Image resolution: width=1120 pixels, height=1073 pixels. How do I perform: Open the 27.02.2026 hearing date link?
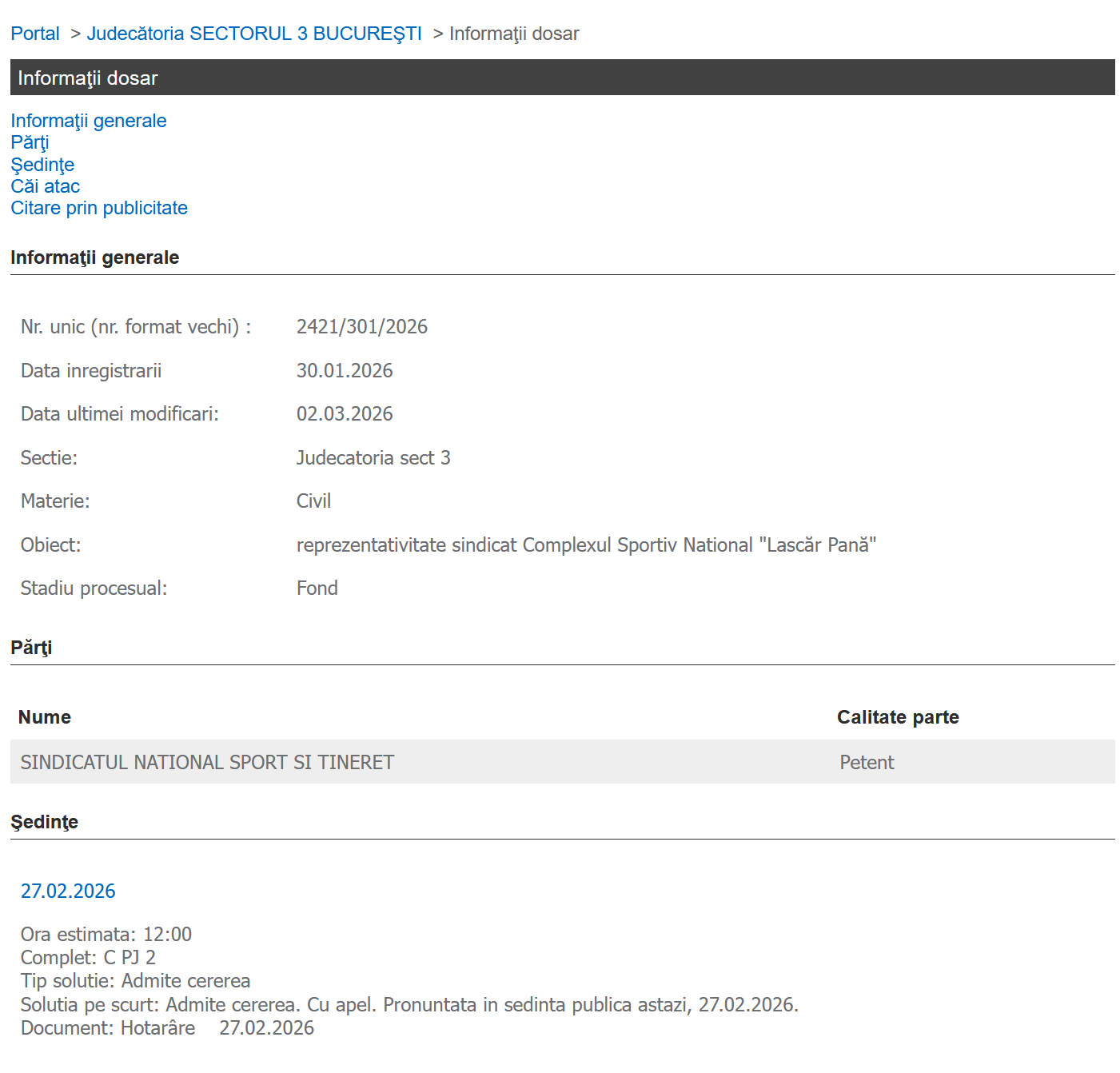[68, 891]
